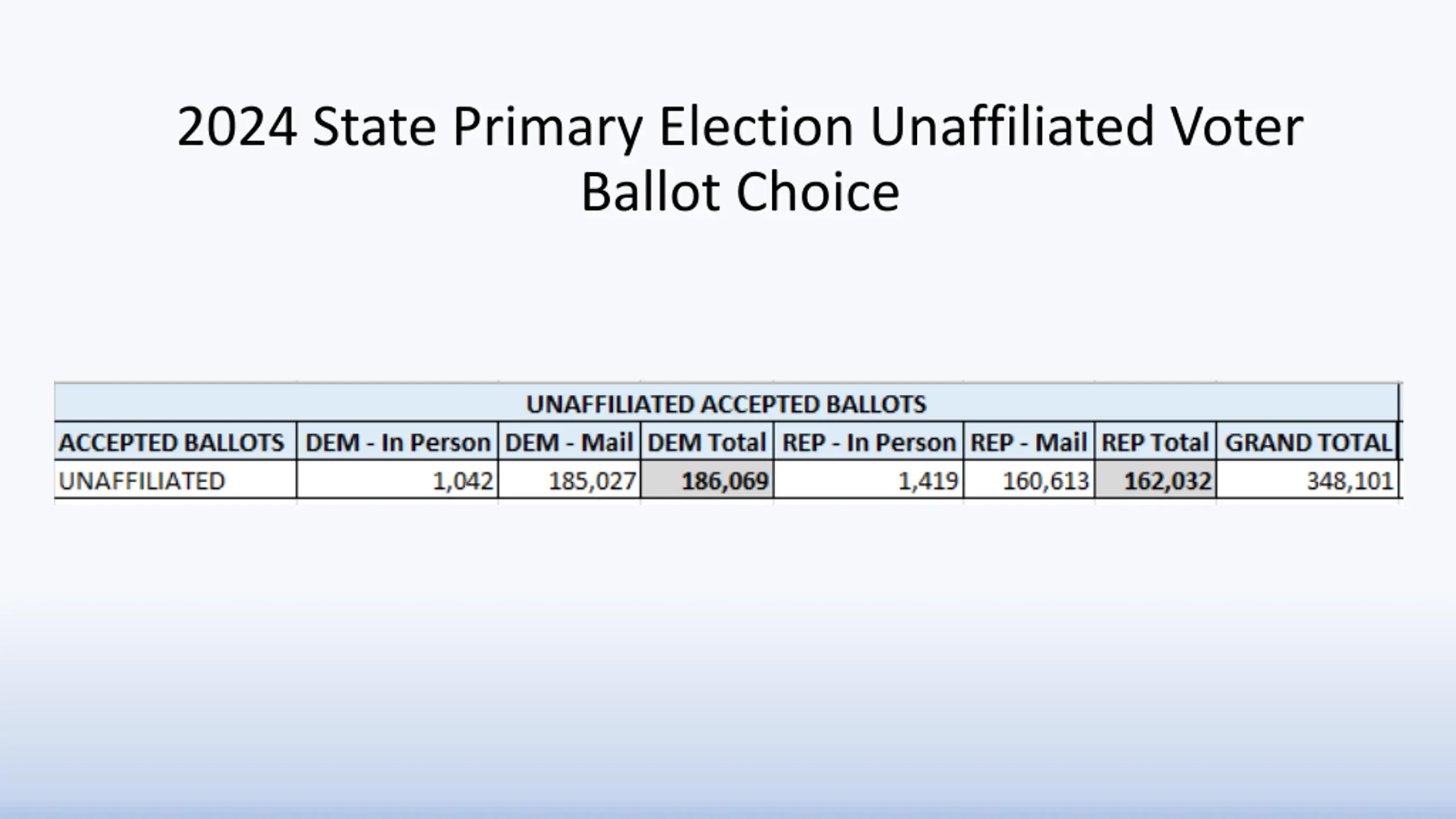Viewport: 1456px width, 819px height.
Task: Click the words Ballot Choice in title
Action: click(740, 192)
